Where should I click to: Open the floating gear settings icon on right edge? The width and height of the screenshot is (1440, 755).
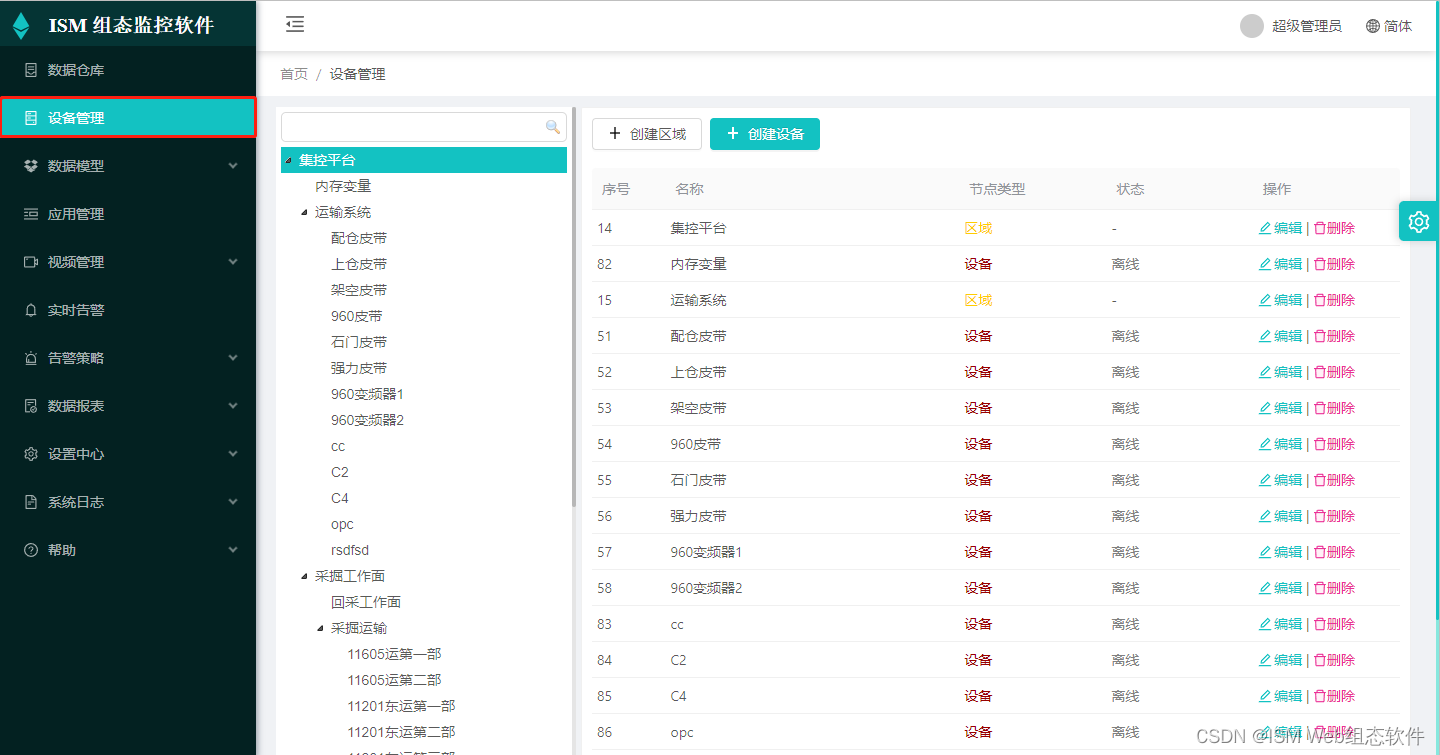[1418, 221]
